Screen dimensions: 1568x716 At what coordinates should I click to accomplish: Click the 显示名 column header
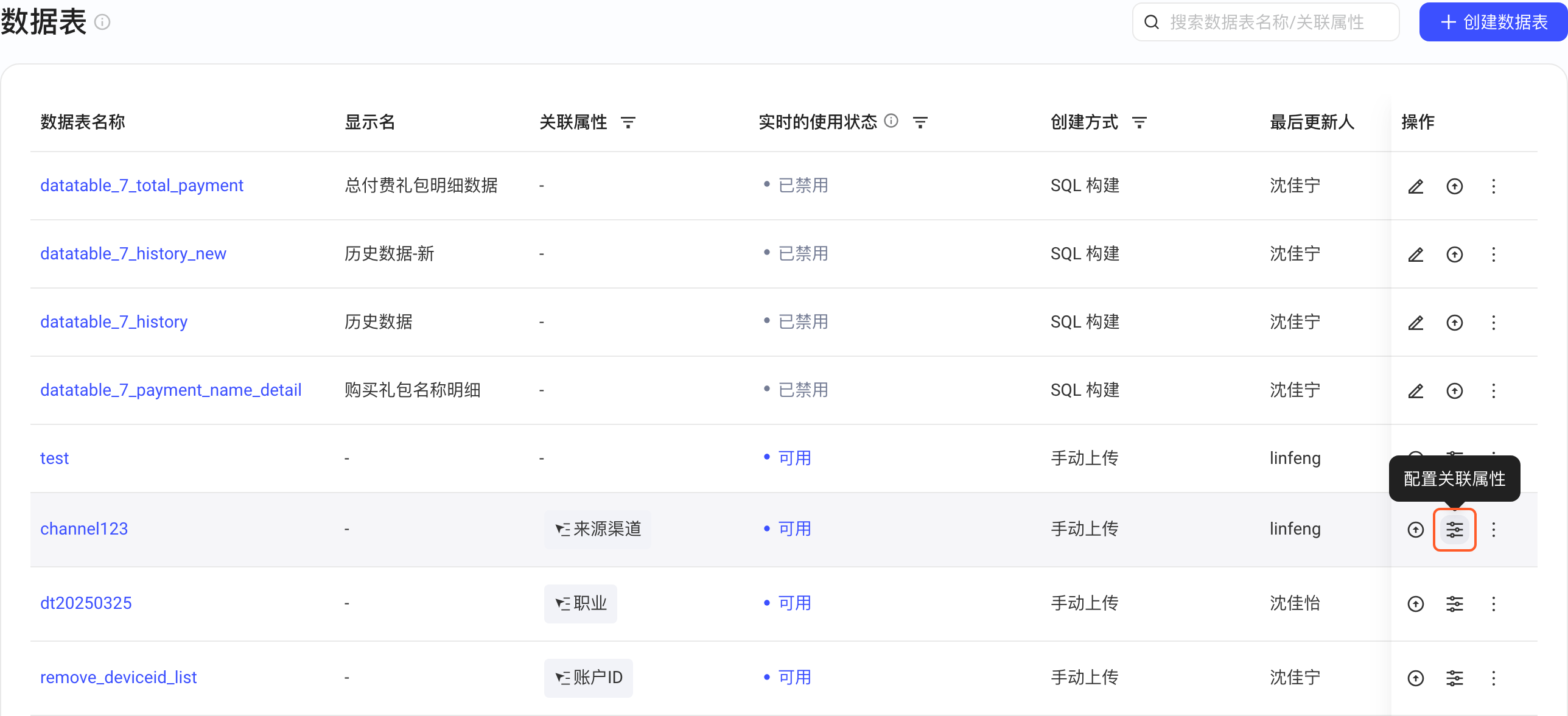point(370,122)
